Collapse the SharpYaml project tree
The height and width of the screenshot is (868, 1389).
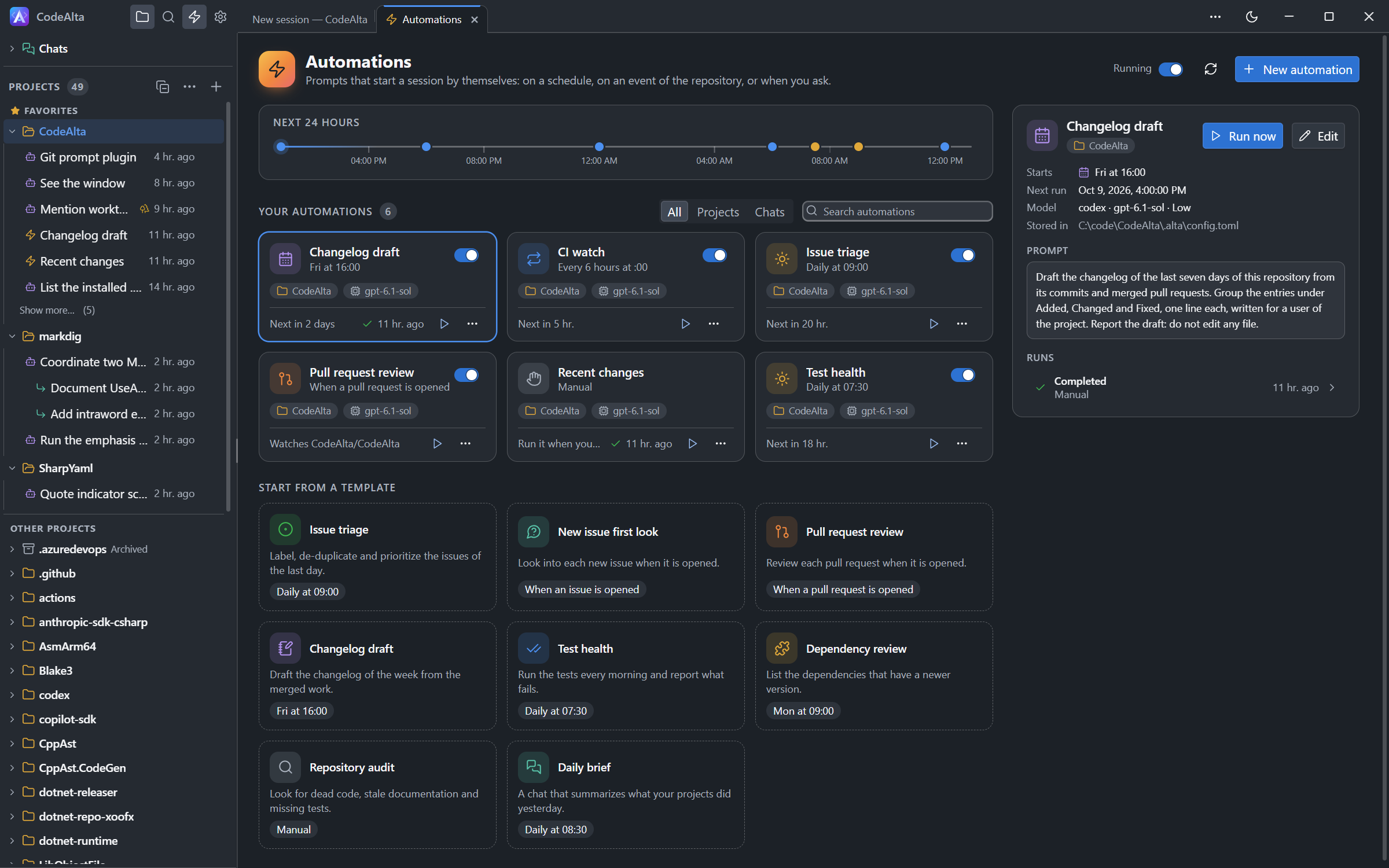[12, 468]
